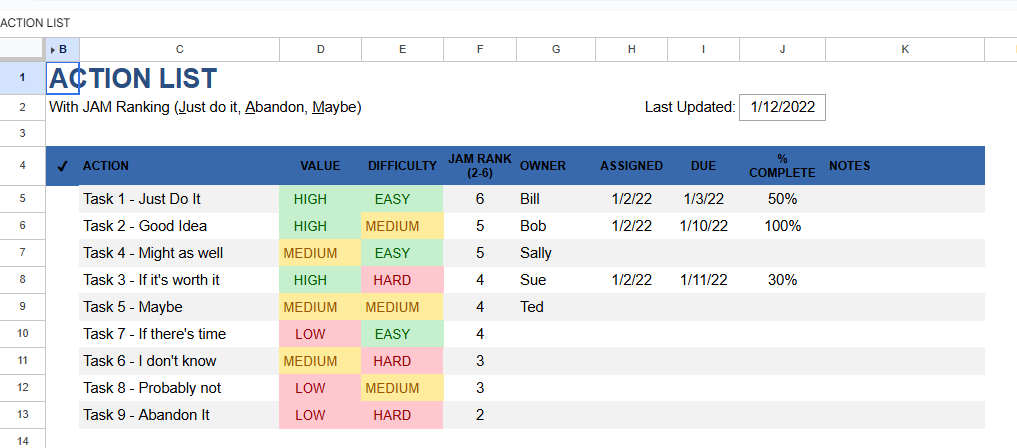Click the due date cell '1/11/22'
The height and width of the screenshot is (448, 1017).
click(703, 280)
